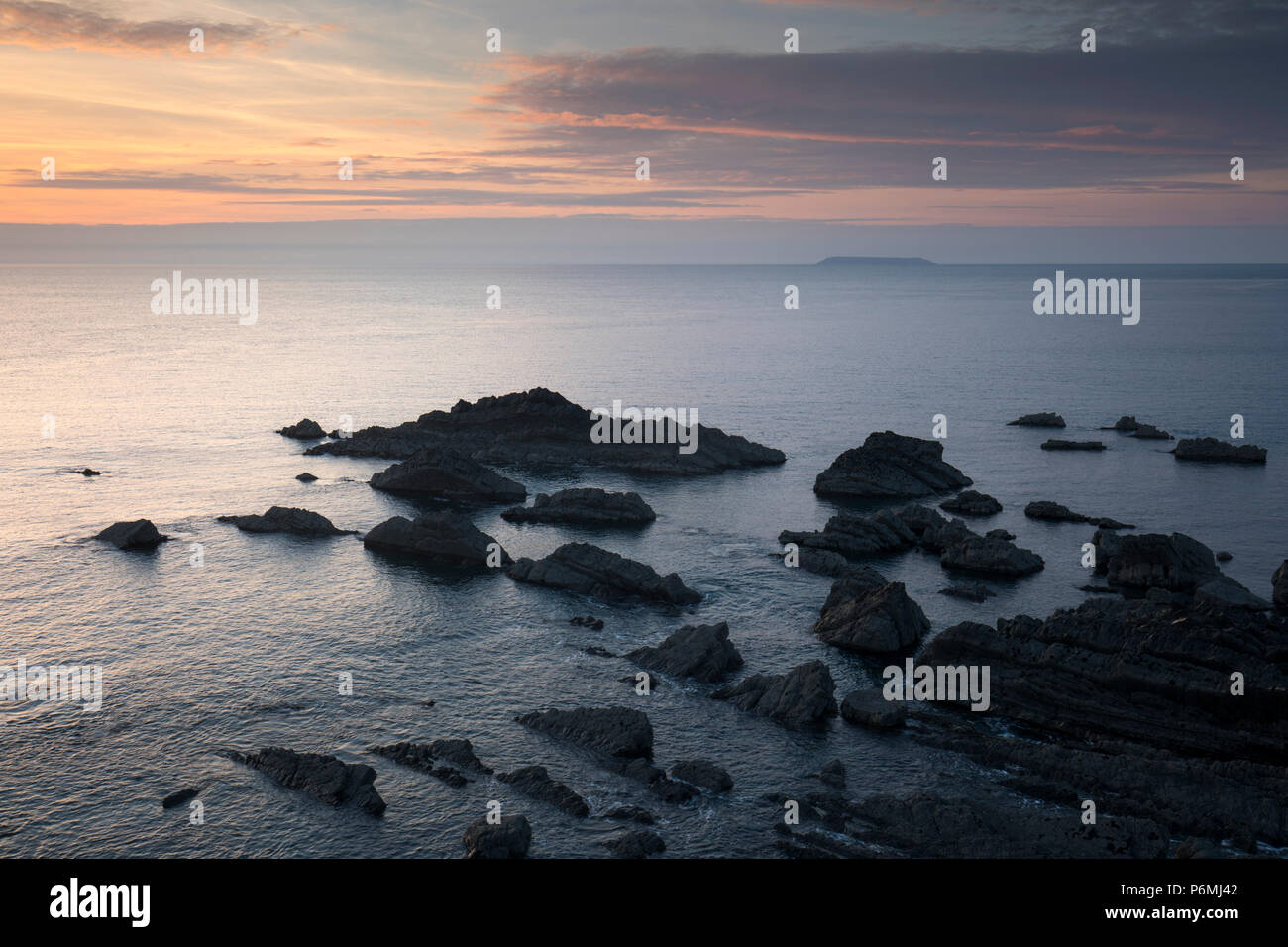Click the alamy logo in the black footer bar
Viewport: 1288px width, 947px height.
(100, 901)
